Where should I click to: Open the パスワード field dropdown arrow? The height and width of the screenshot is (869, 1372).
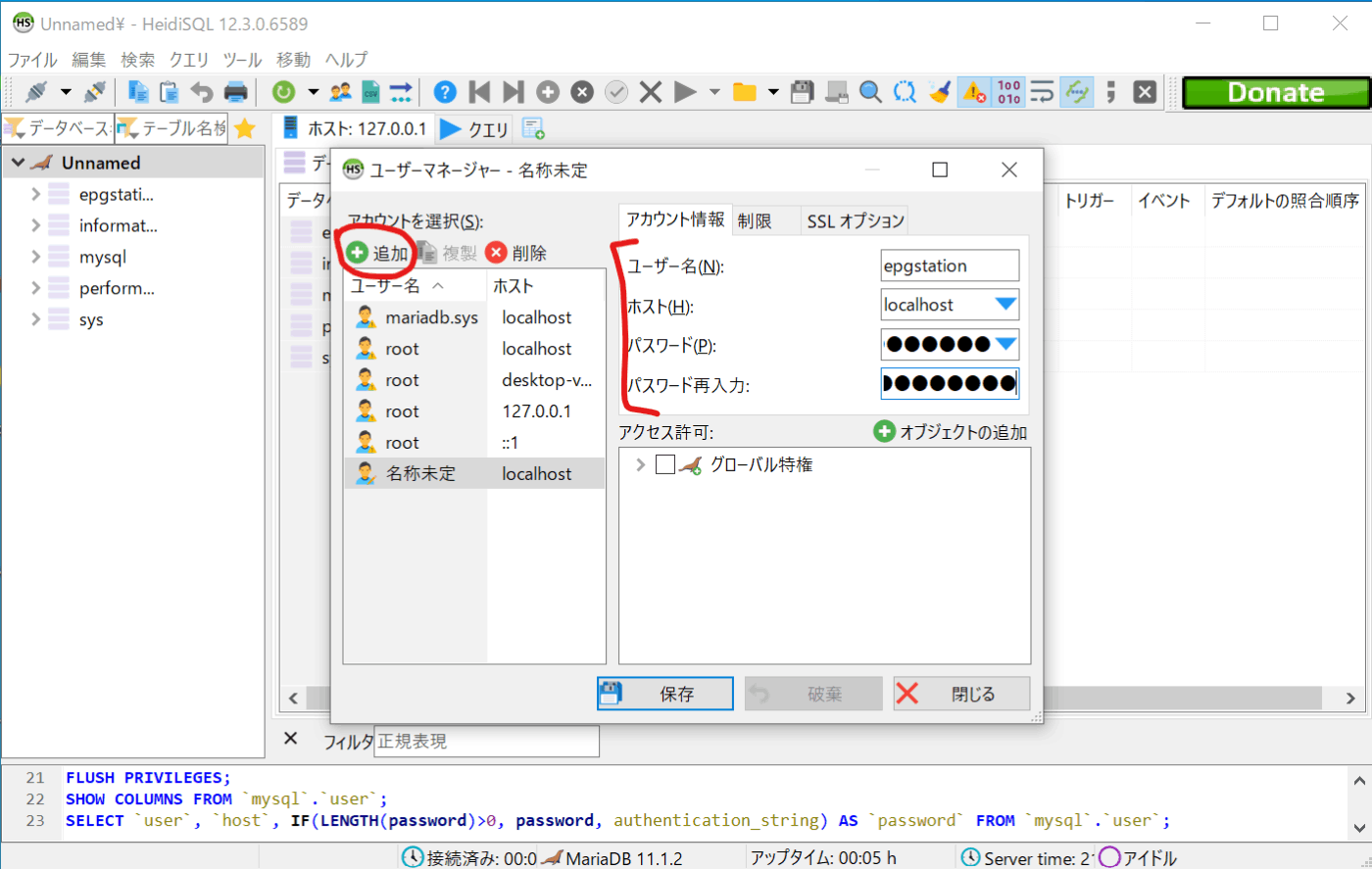click(1005, 344)
